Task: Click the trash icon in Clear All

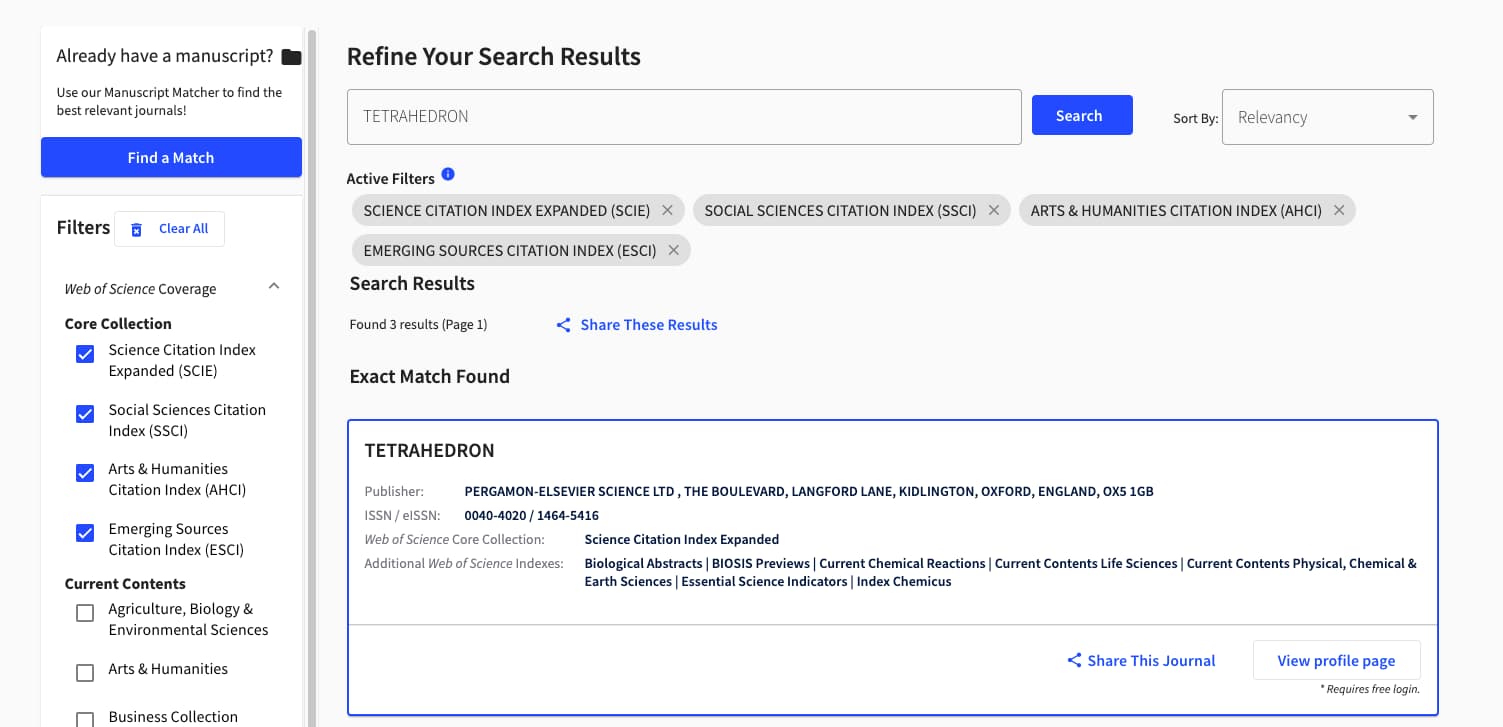Action: coord(137,229)
